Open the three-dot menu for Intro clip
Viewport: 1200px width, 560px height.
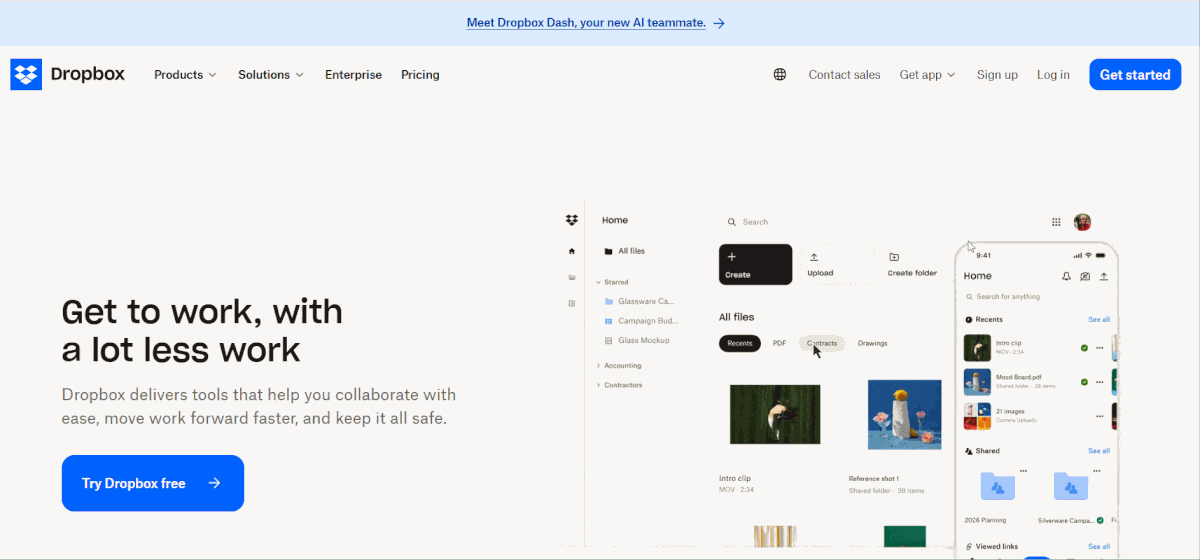point(1100,348)
